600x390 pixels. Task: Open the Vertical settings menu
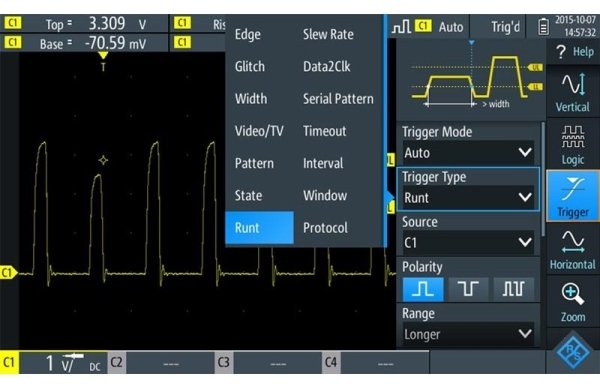[x=572, y=92]
